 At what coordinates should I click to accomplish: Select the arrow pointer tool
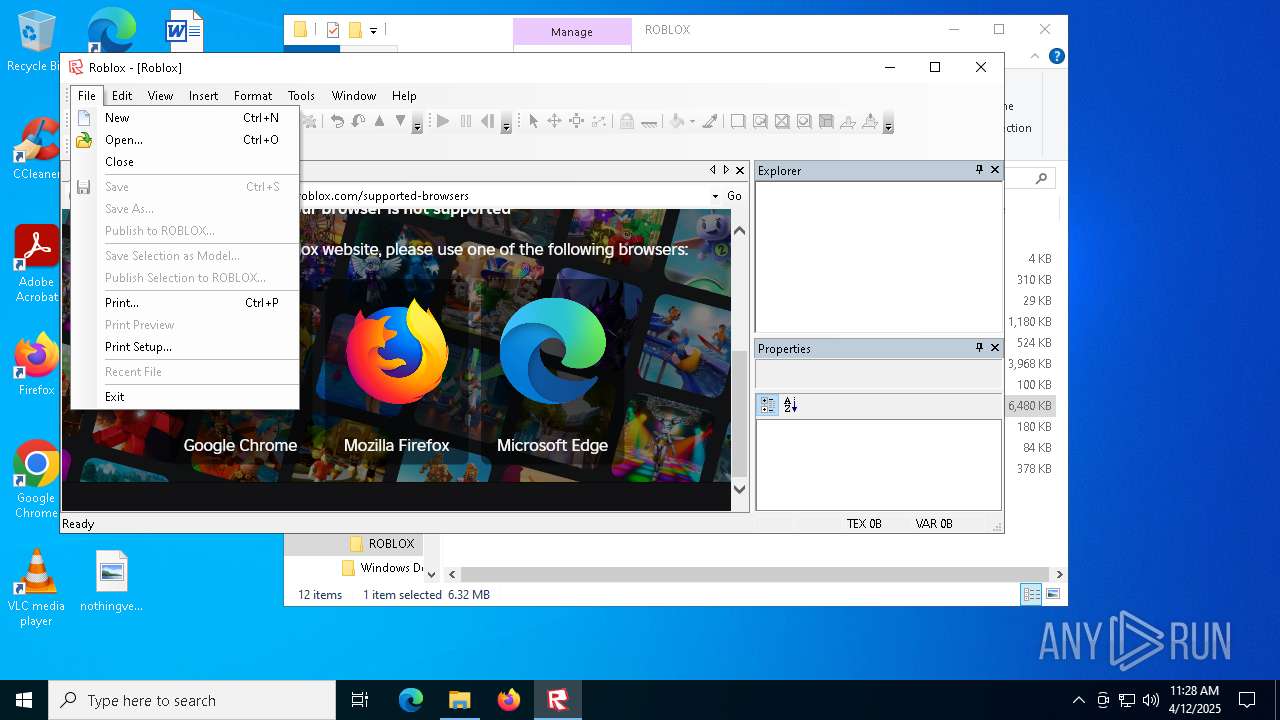(x=533, y=121)
